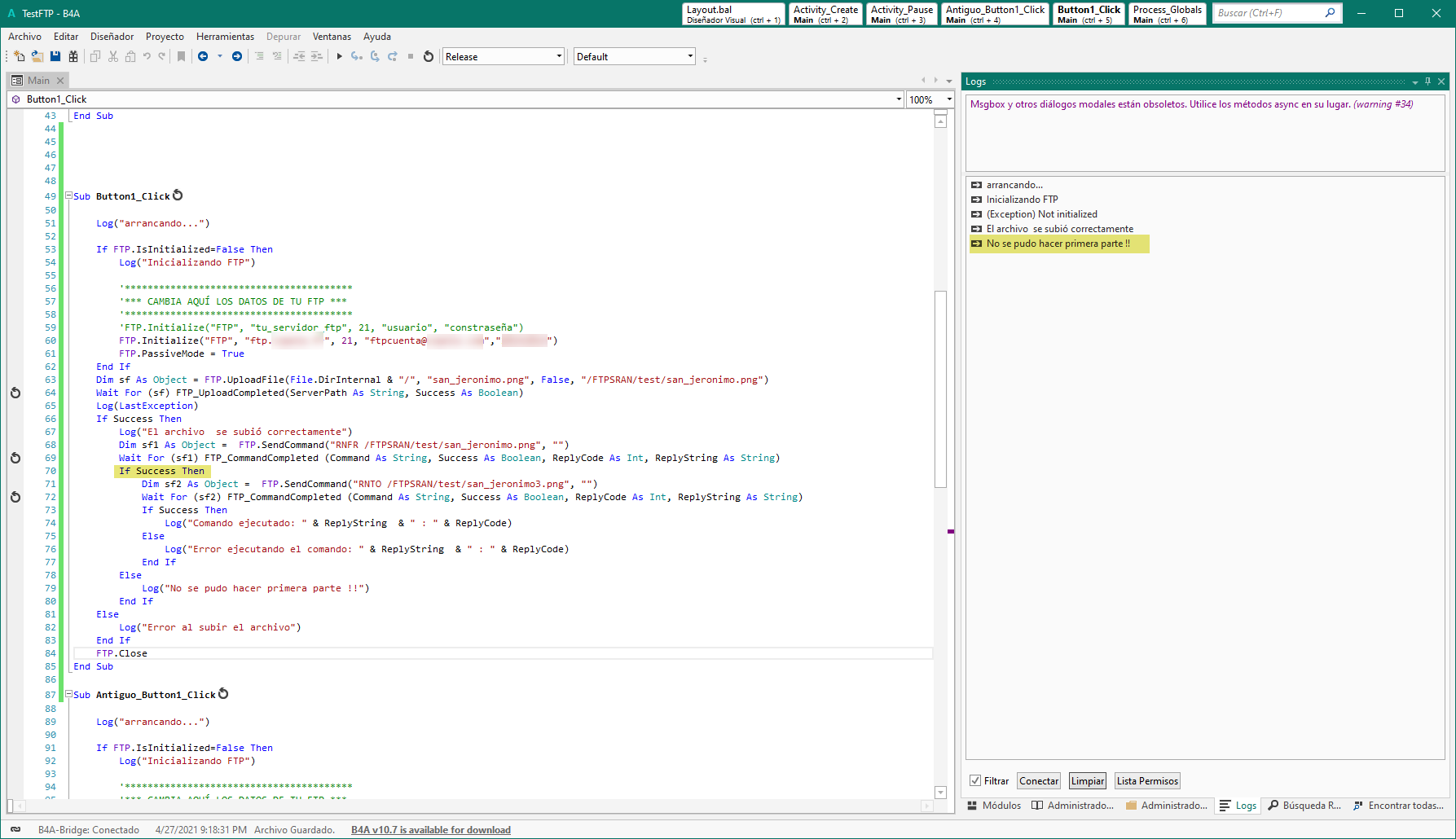Click the editor vertical scrollbar thumb
This screenshot has height=839, width=1456.
[x=940, y=388]
